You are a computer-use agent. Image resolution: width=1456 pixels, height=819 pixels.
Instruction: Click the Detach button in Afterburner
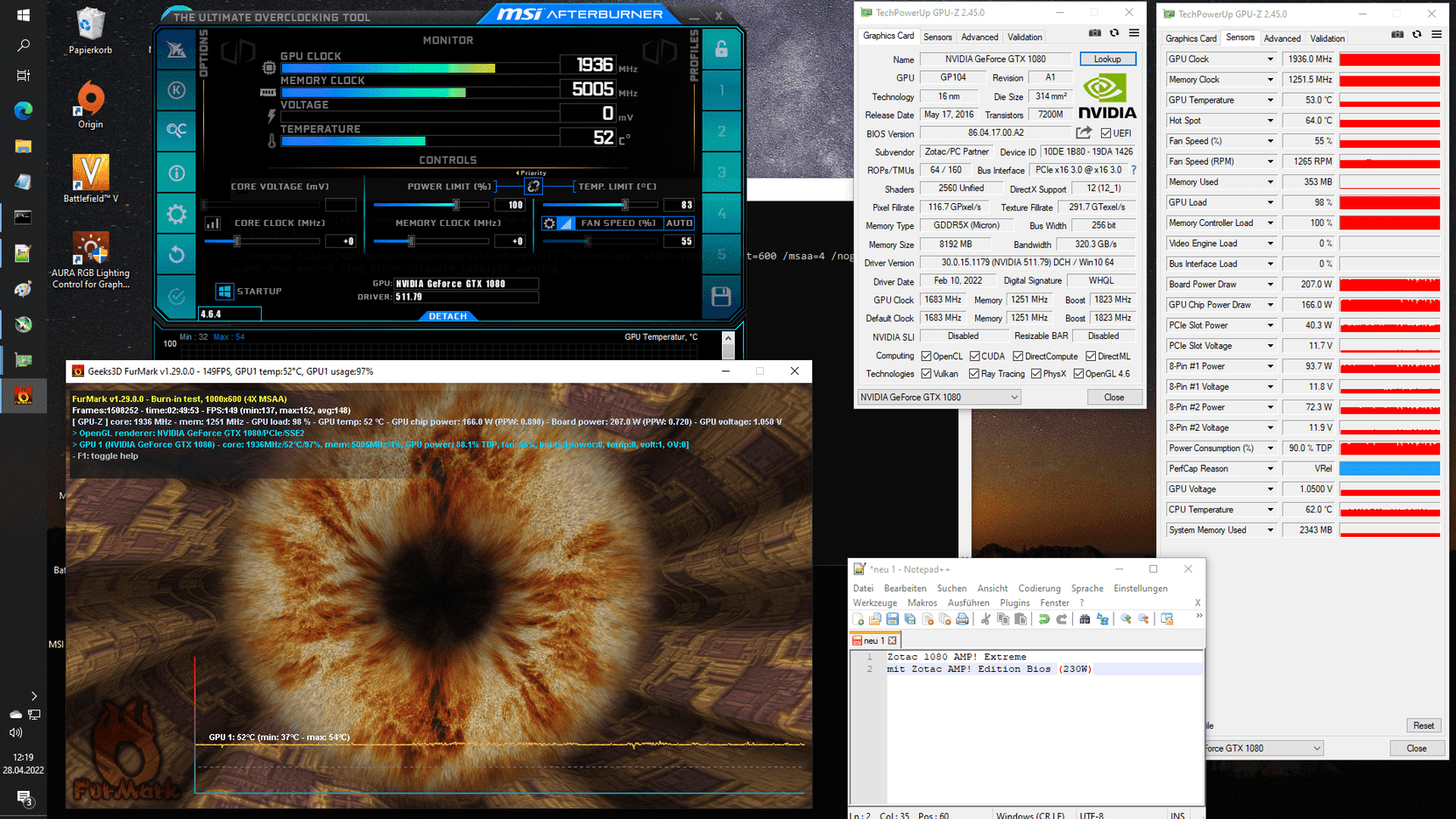pyautogui.click(x=448, y=316)
